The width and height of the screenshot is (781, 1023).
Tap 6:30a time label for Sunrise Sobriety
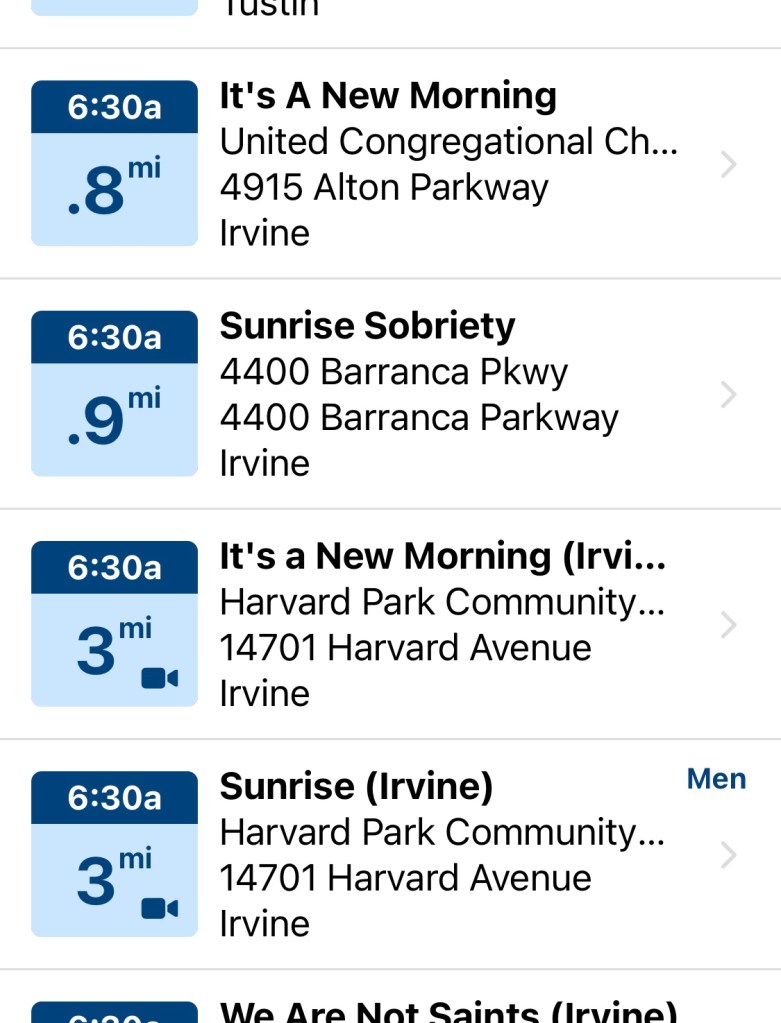pos(114,337)
